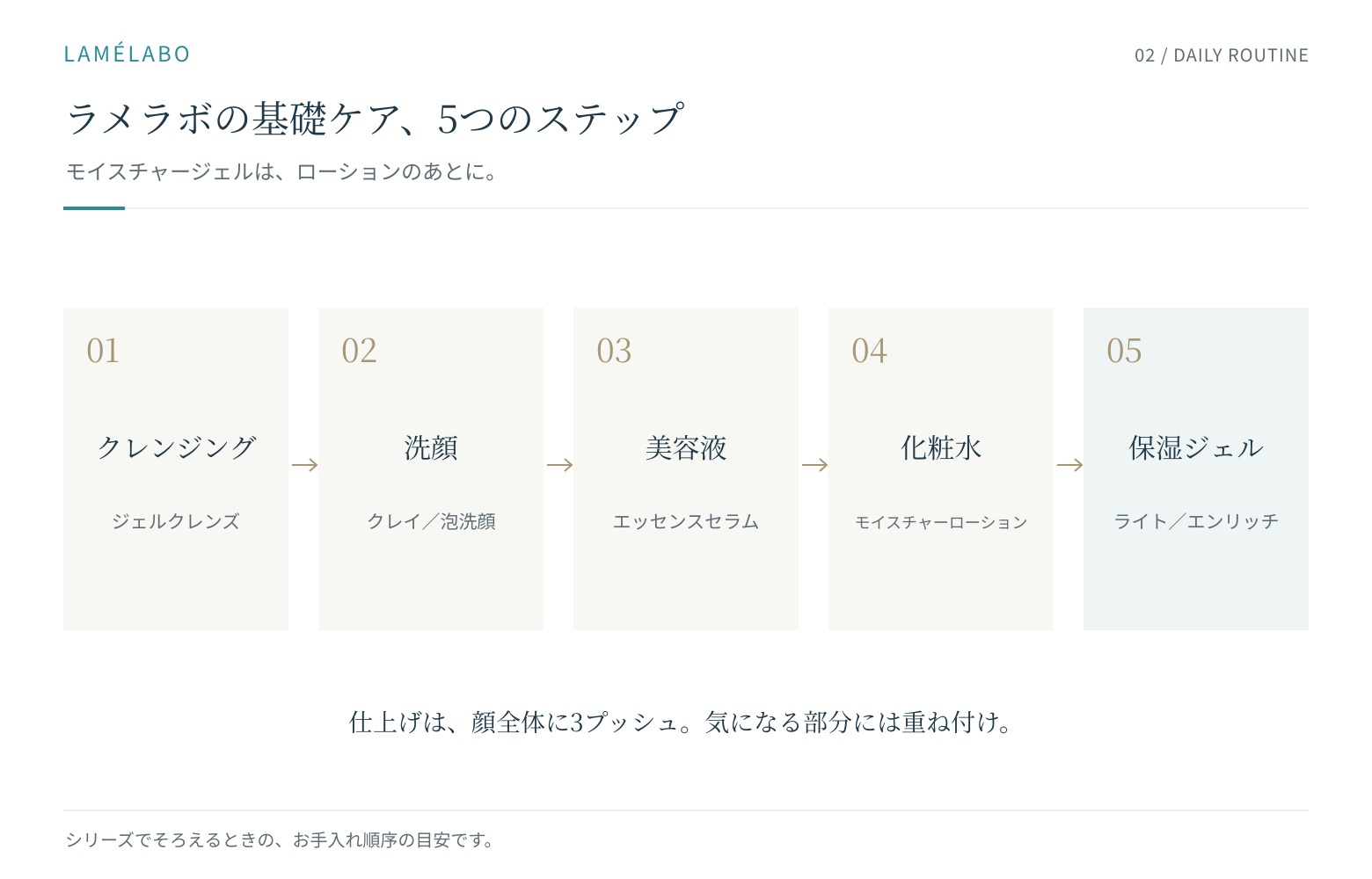Viewport: 1372px width, 879px height.
Task: Click the LAMÉLABO brand logo text
Action: click(x=127, y=54)
